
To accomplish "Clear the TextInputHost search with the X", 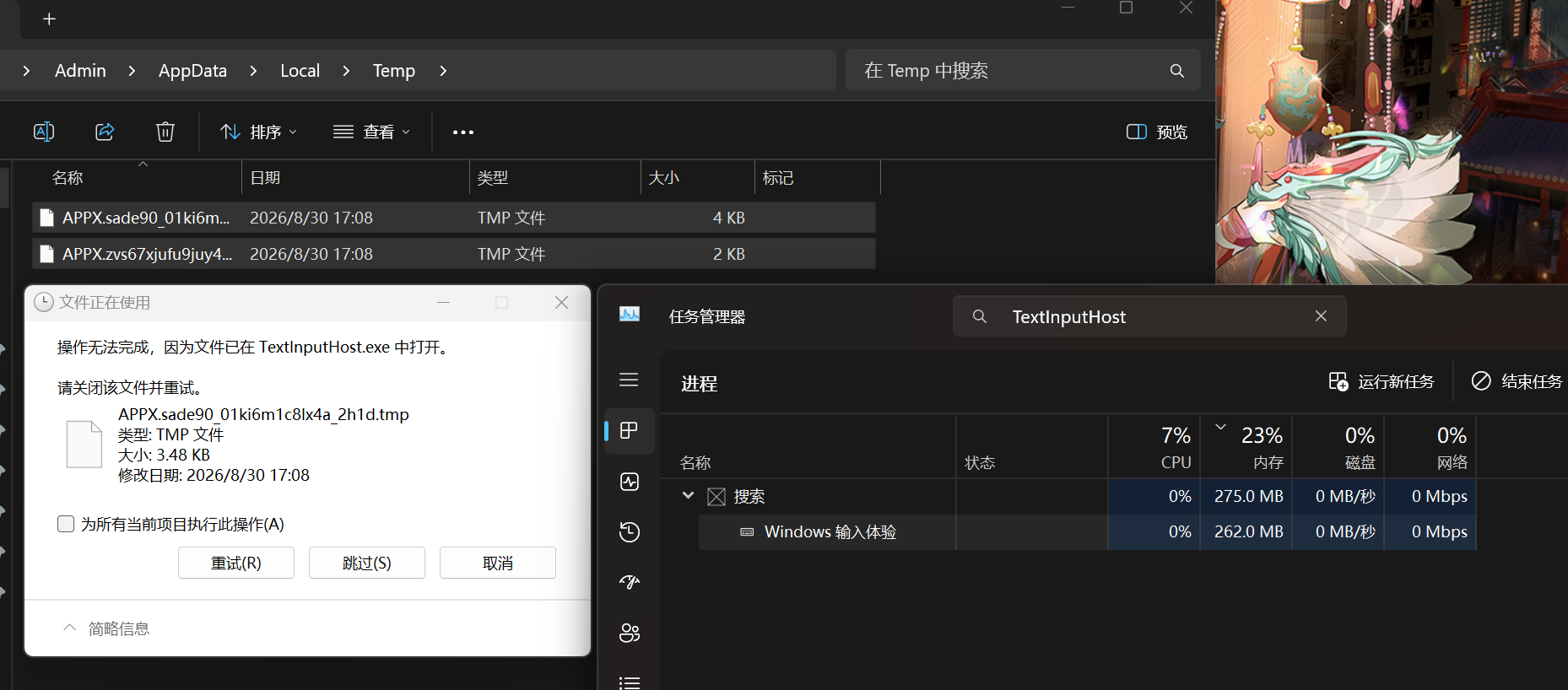I will (x=1321, y=315).
